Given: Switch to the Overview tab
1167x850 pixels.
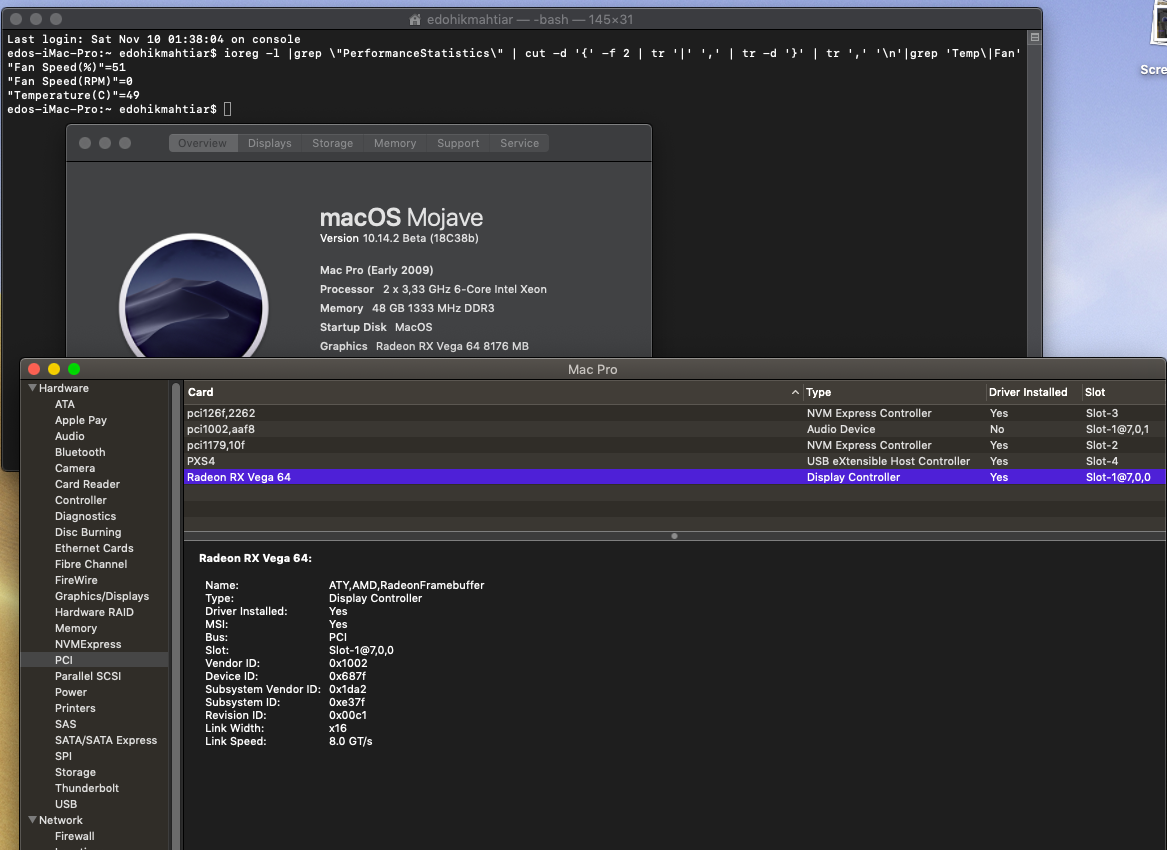Looking at the screenshot, I should [202, 143].
